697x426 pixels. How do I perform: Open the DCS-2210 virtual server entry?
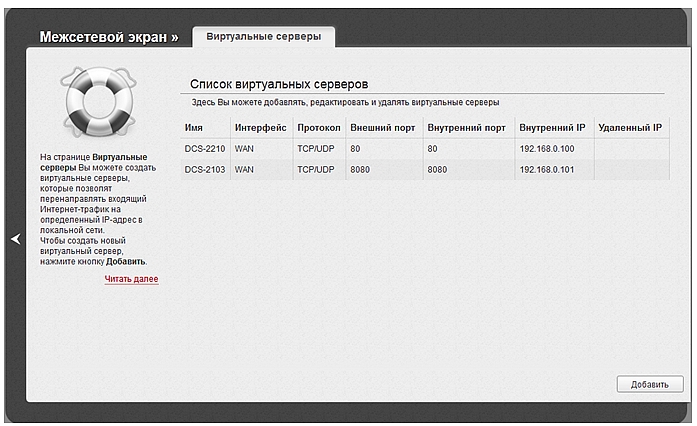click(x=203, y=149)
